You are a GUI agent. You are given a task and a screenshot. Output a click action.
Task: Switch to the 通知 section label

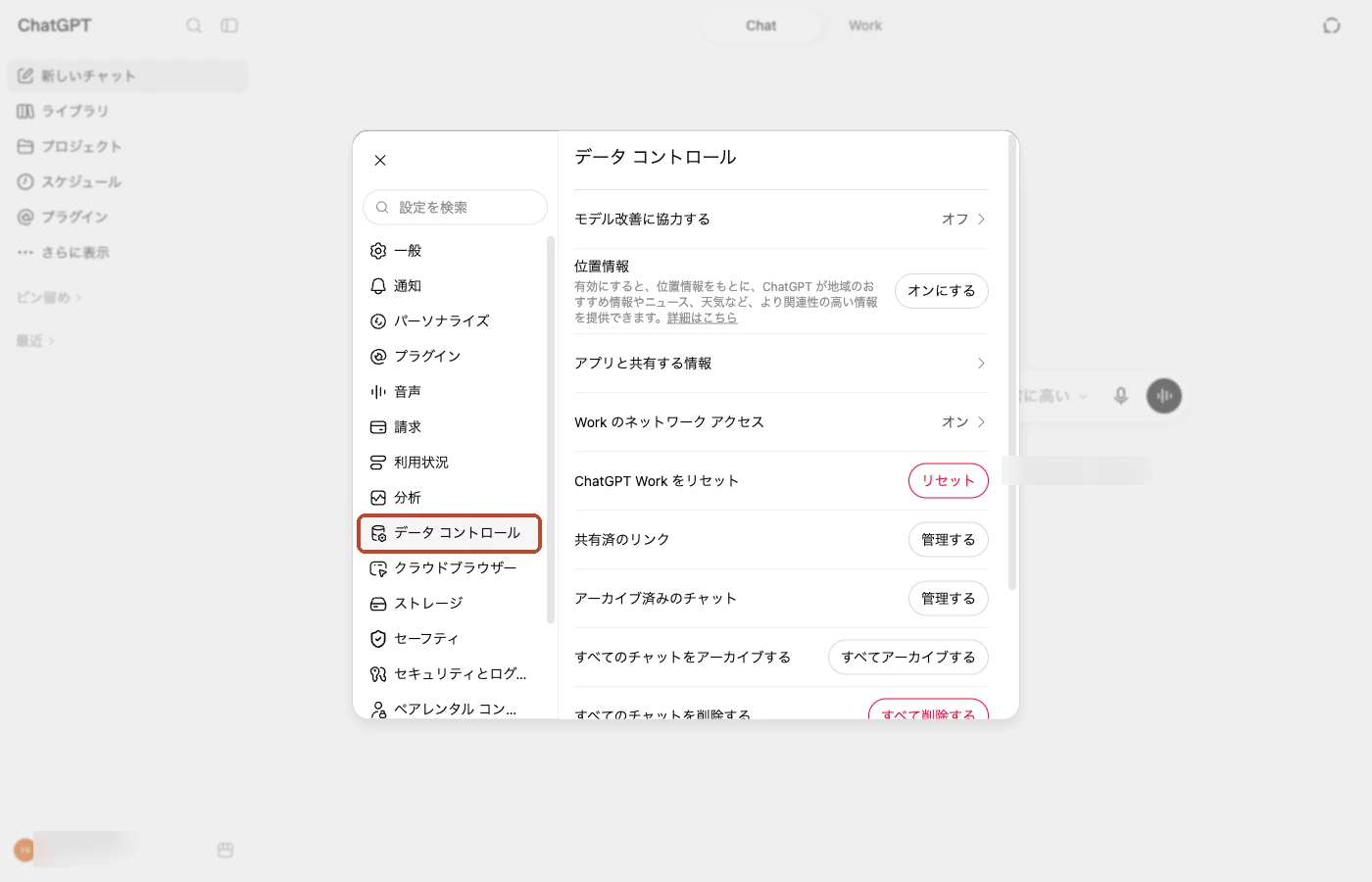(408, 286)
